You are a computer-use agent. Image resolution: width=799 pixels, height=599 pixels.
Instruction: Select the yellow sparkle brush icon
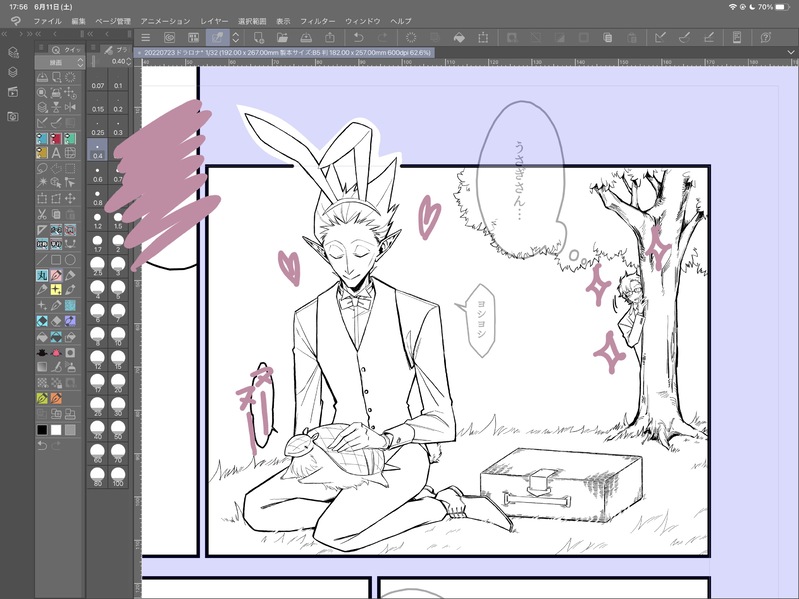click(56, 289)
